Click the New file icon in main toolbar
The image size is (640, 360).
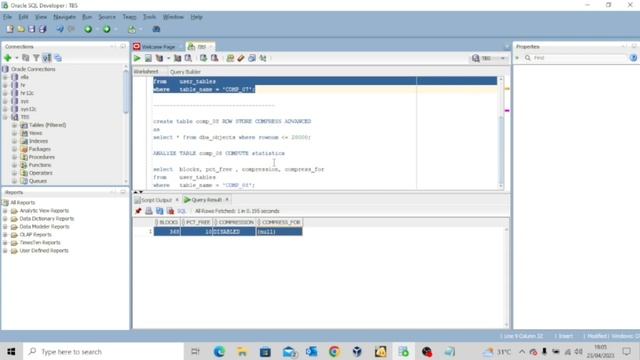(9, 29)
